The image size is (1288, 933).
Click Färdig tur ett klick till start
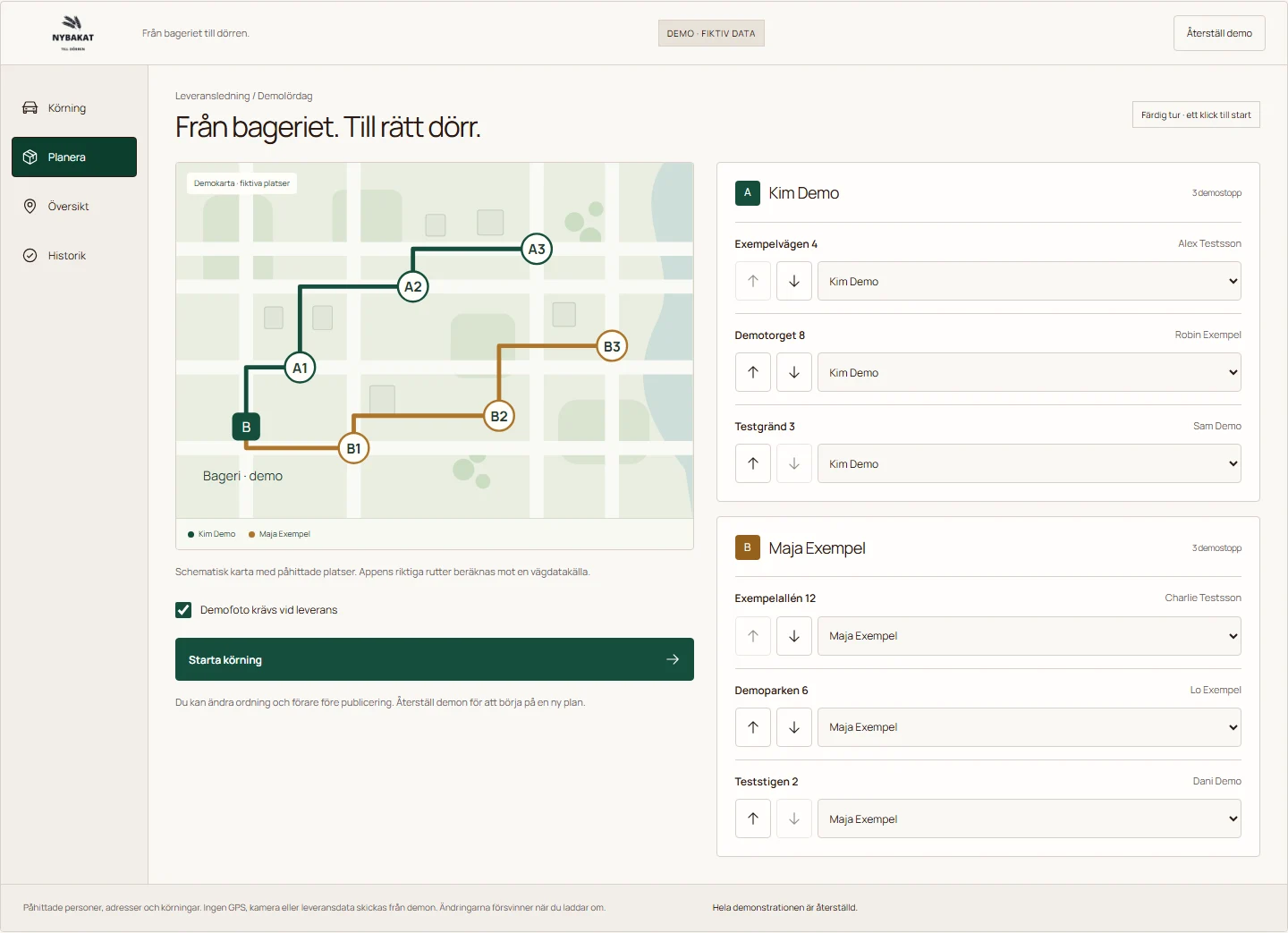coord(1196,115)
